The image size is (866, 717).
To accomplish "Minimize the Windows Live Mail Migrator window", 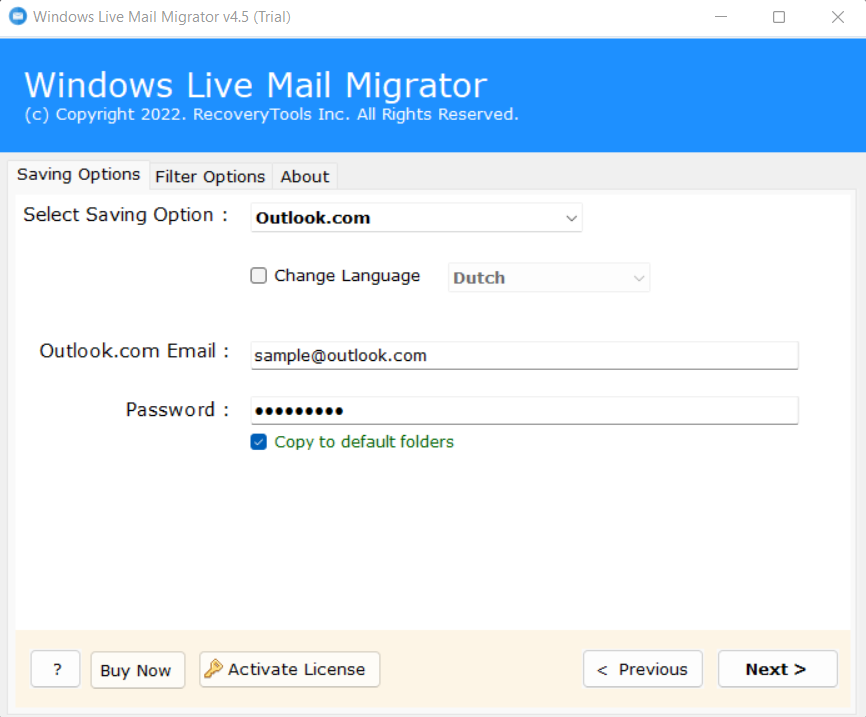I will tap(721, 17).
